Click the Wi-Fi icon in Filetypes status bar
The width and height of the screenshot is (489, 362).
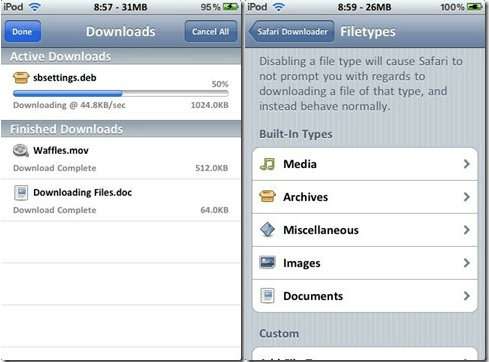point(278,7)
